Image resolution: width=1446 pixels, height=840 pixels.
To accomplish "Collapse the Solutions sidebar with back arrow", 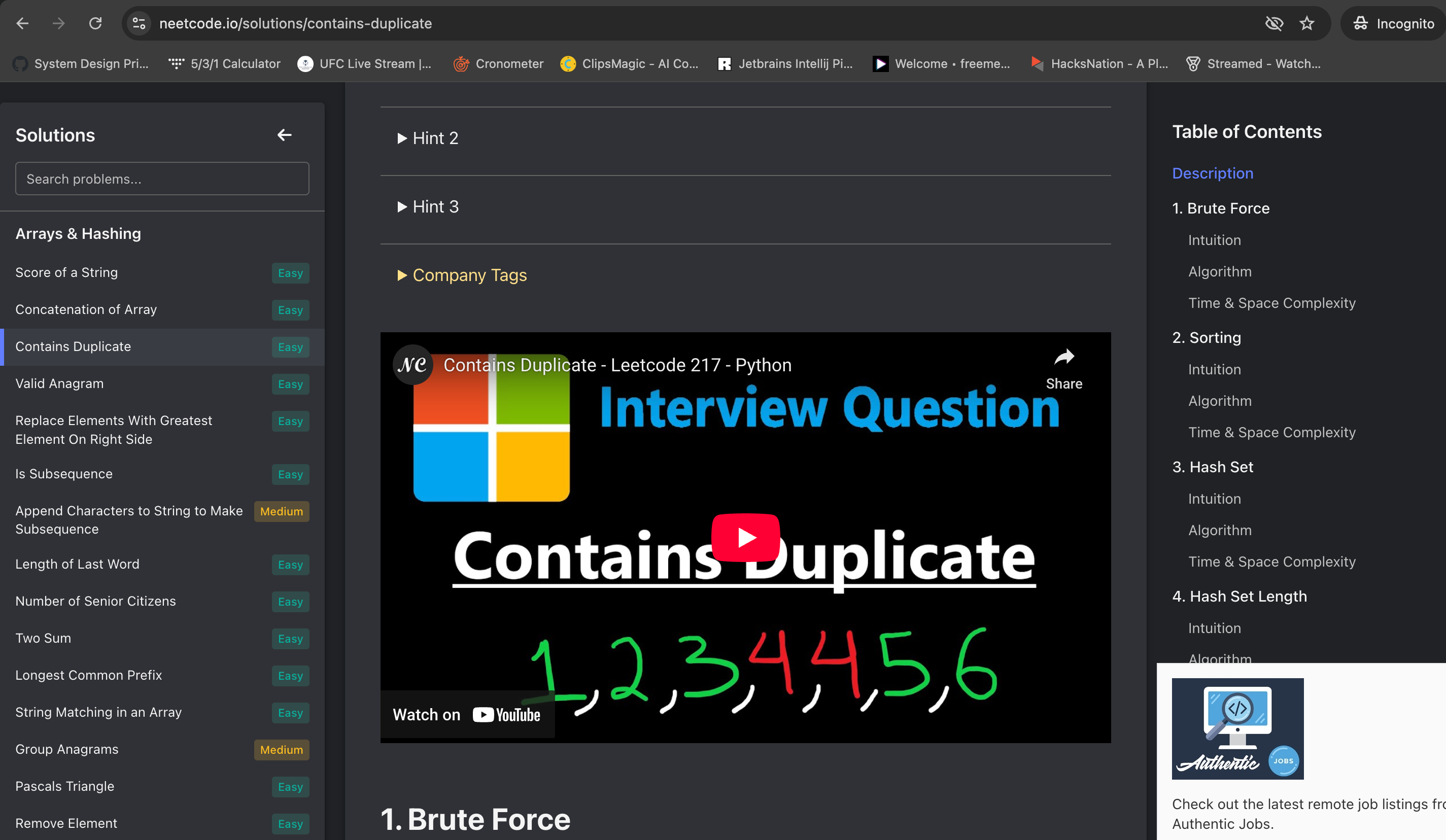I will coord(285,135).
